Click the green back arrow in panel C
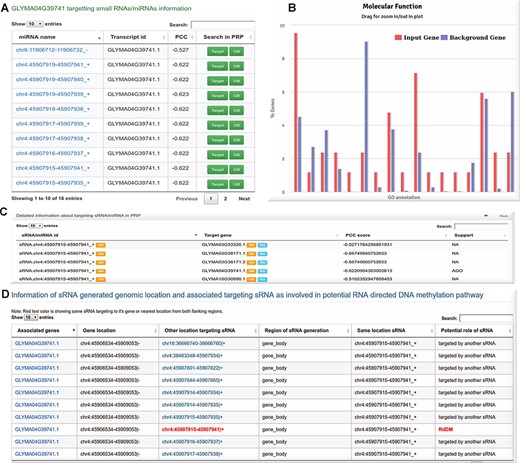Screen dimensions: 520x463 (486, 216)
